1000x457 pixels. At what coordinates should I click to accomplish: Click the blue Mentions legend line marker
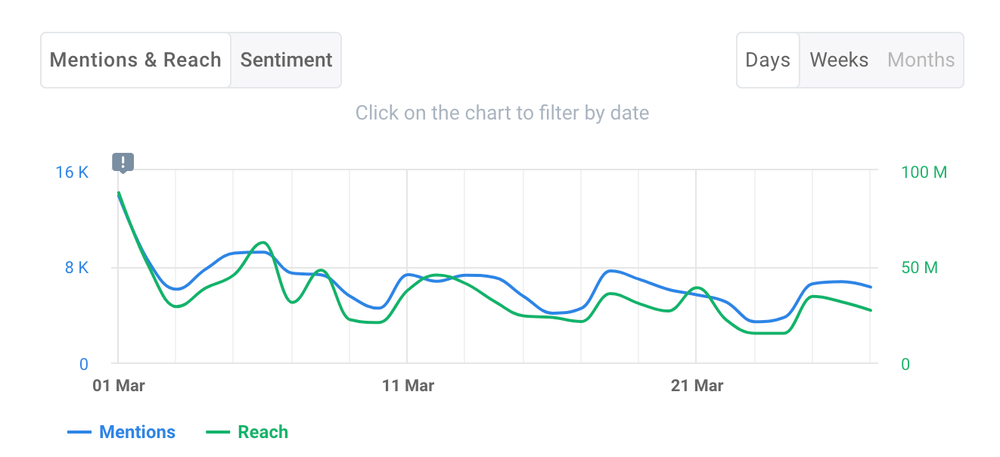click(80, 432)
